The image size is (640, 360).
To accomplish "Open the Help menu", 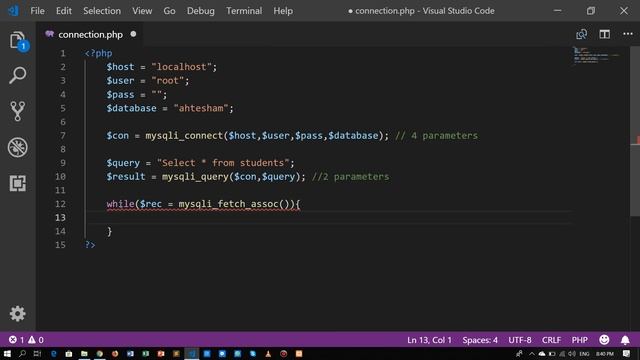I will pyautogui.click(x=283, y=11).
